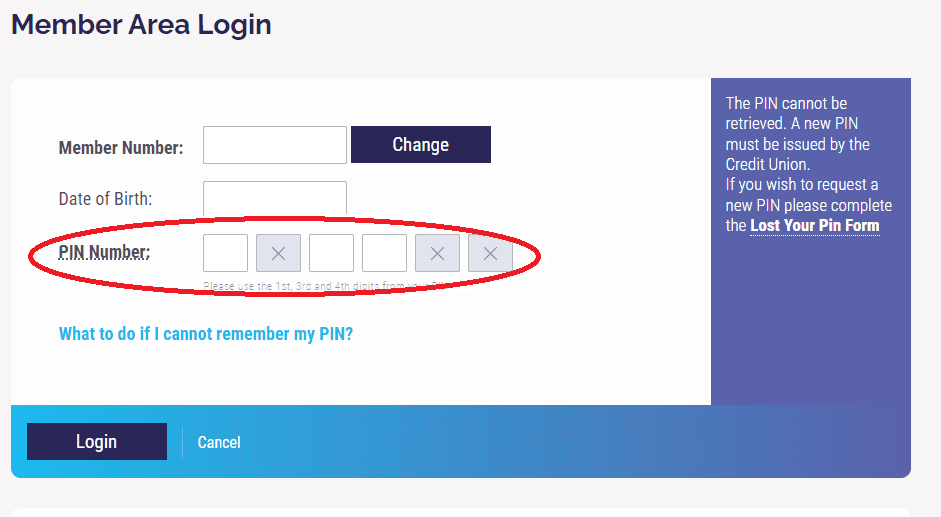Focus the first PIN digit box

tap(226, 253)
